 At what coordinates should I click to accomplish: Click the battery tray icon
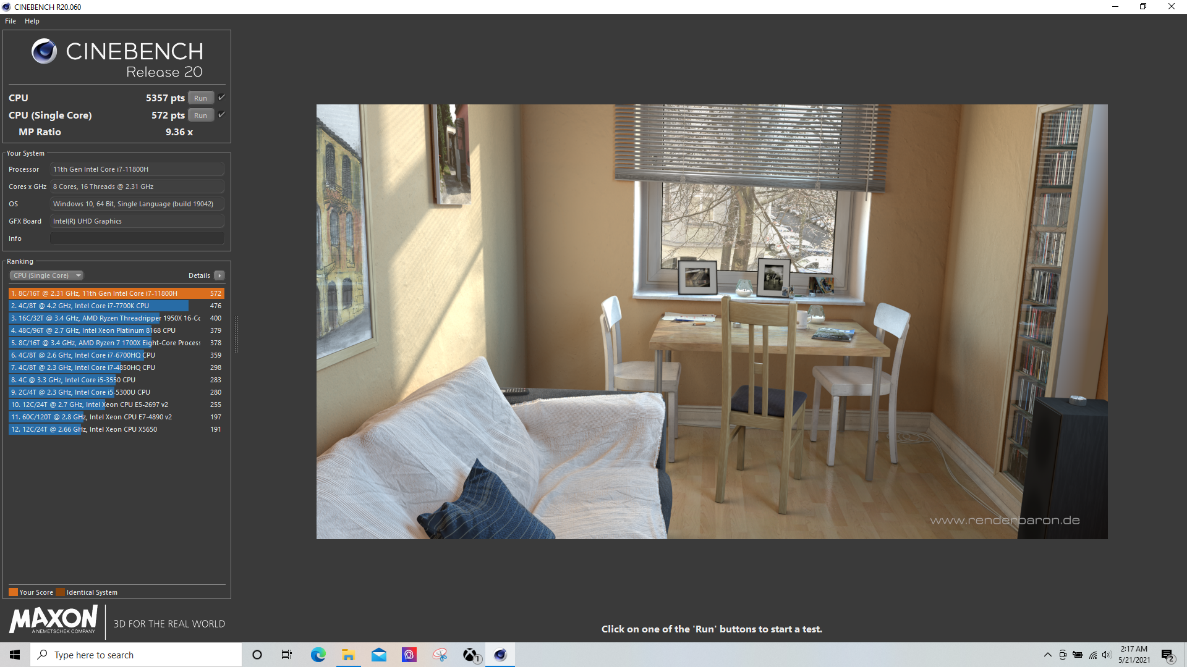coord(1077,655)
